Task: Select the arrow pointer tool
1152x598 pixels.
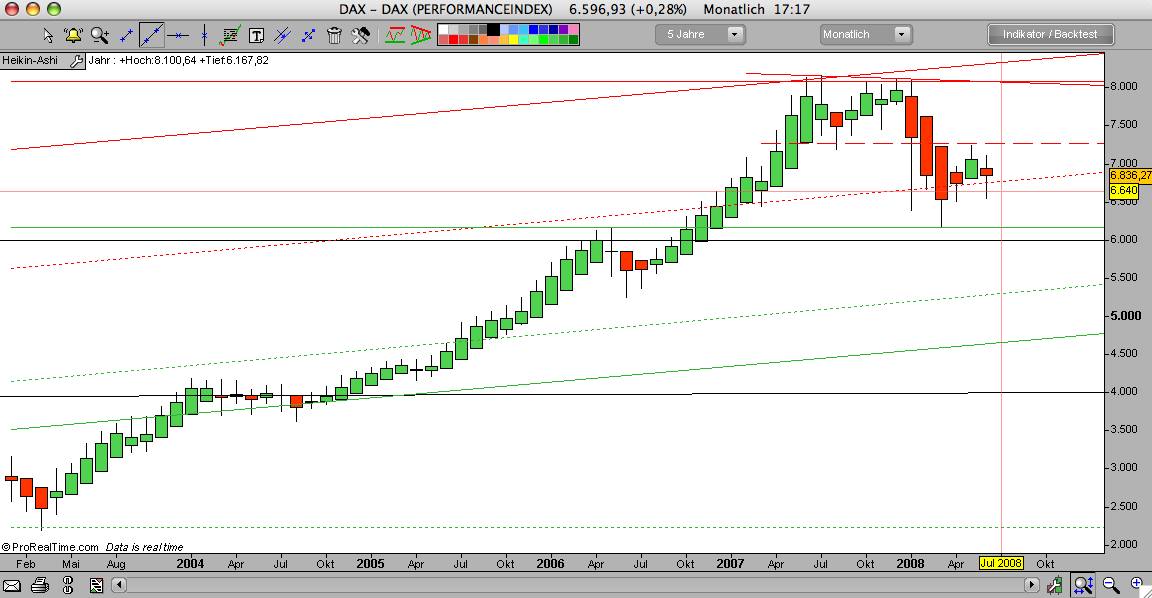Action: [48, 35]
